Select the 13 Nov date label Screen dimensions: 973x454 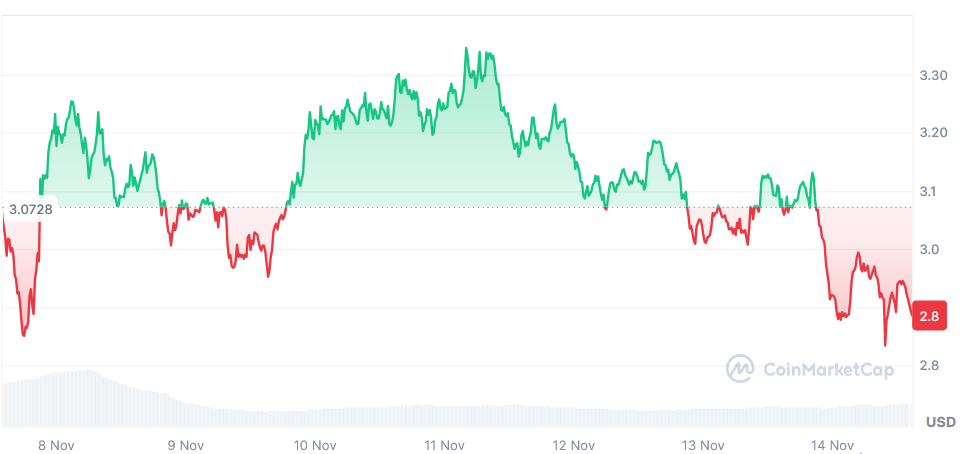[702, 445]
